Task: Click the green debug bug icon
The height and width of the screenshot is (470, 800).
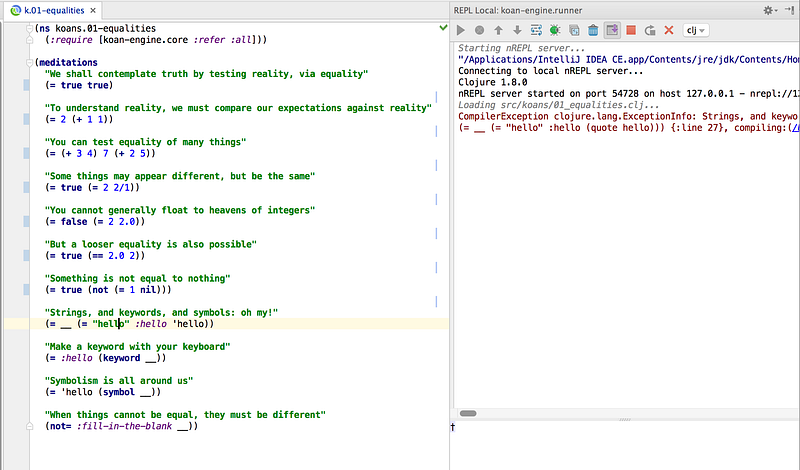Action: pyautogui.click(x=555, y=30)
